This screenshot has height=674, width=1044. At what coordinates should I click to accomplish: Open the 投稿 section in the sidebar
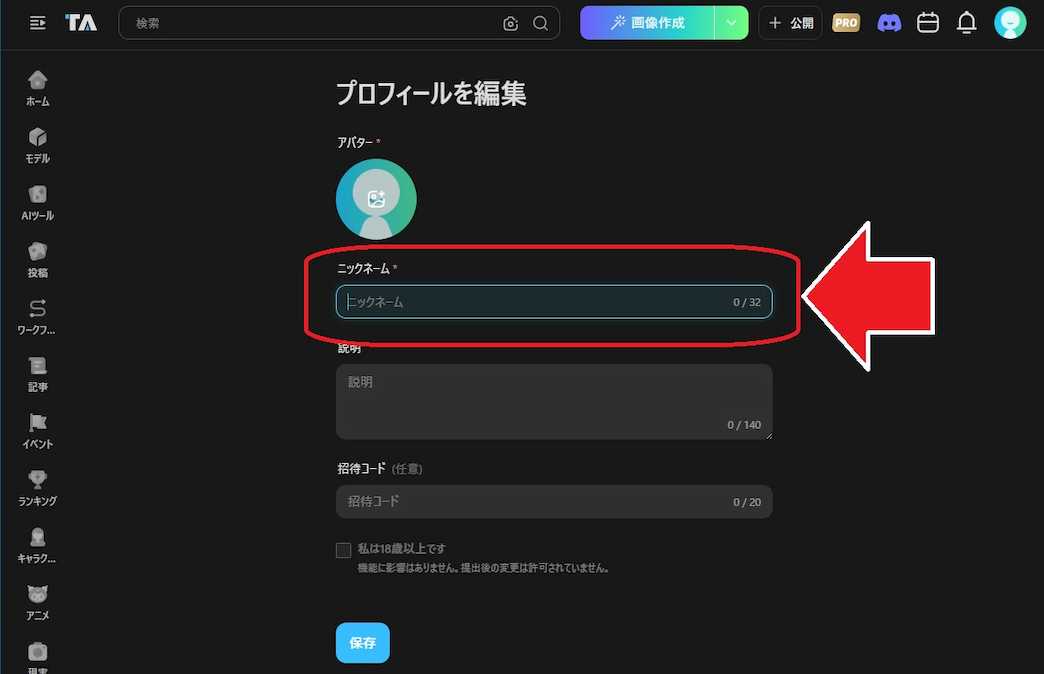click(37, 251)
